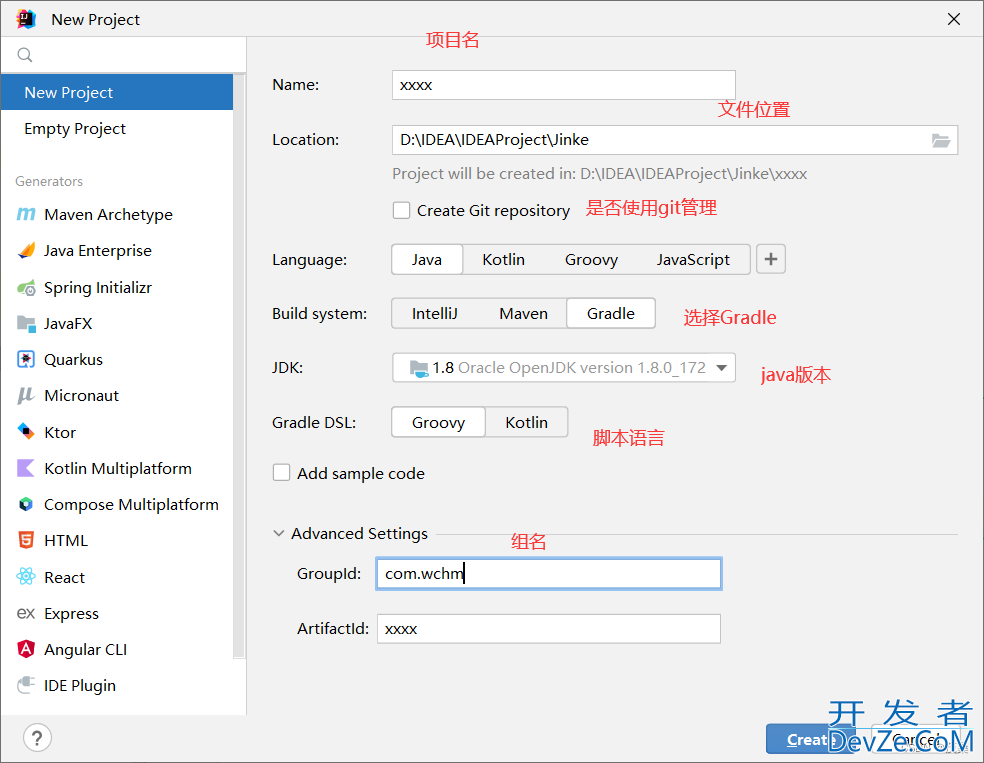Select the Maven Archetype generator icon
The height and width of the screenshot is (763, 984).
pyautogui.click(x=26, y=215)
